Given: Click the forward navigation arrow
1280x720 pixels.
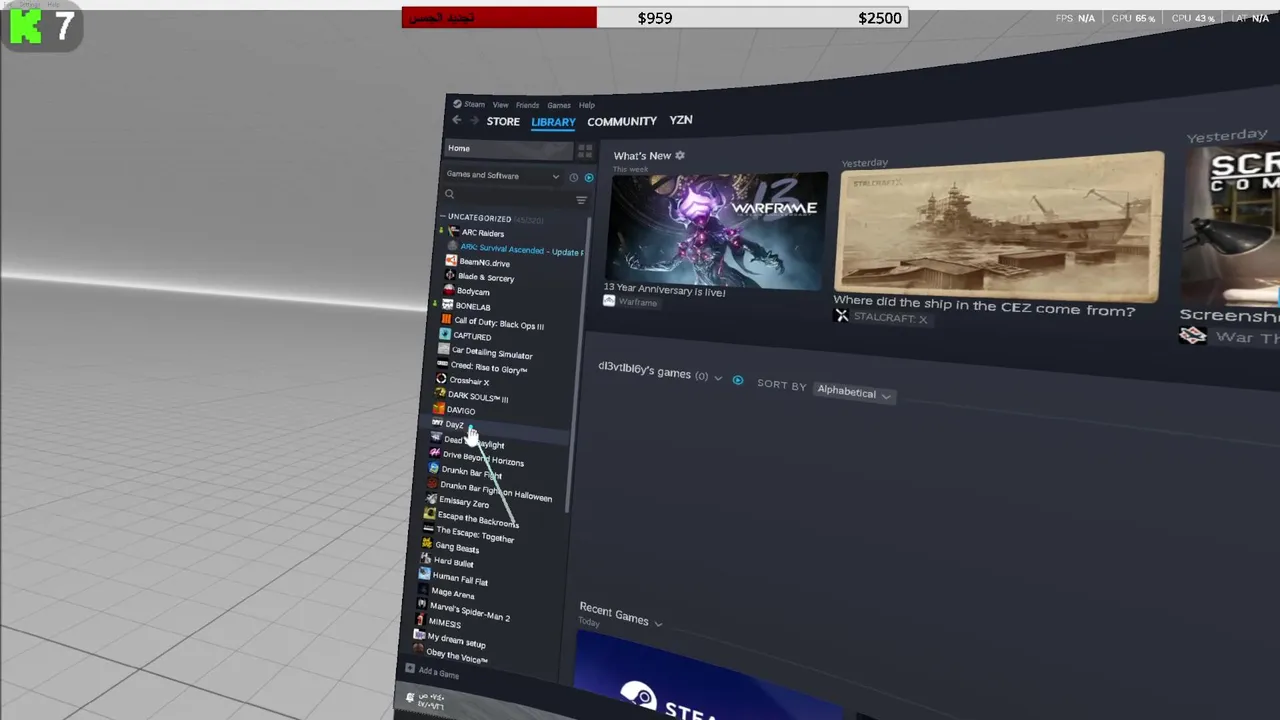Looking at the screenshot, I should tap(474, 120).
